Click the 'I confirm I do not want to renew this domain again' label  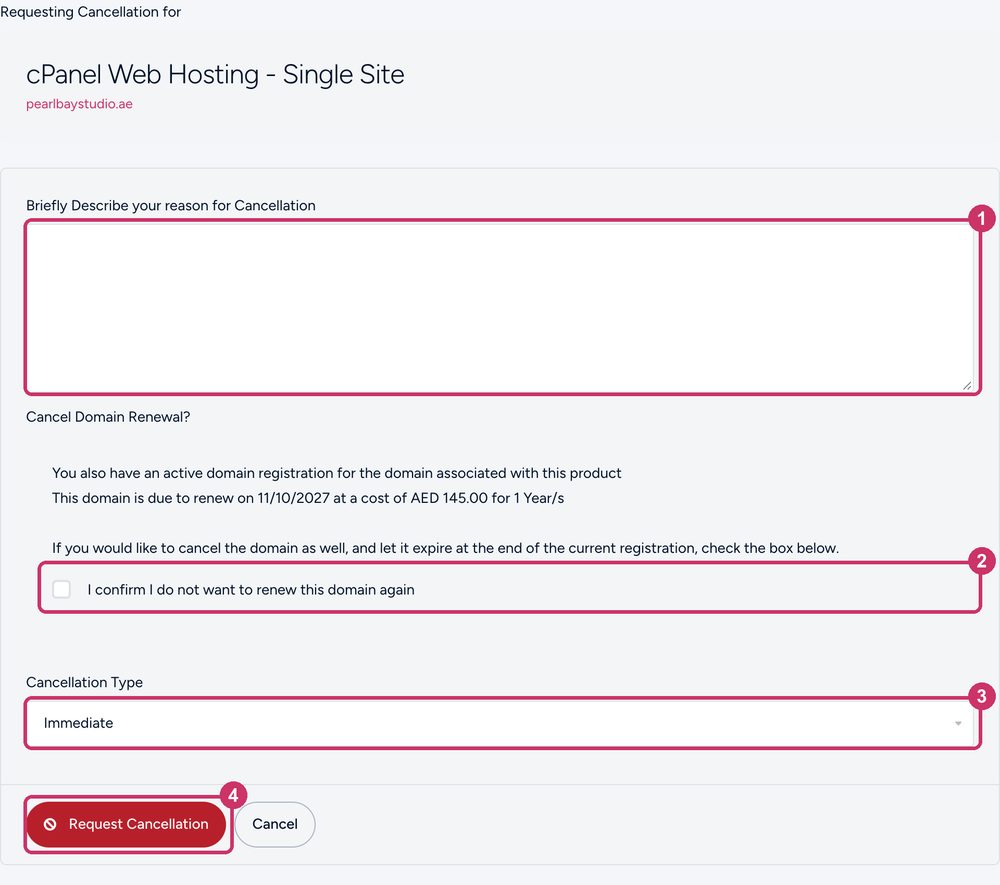tap(251, 590)
